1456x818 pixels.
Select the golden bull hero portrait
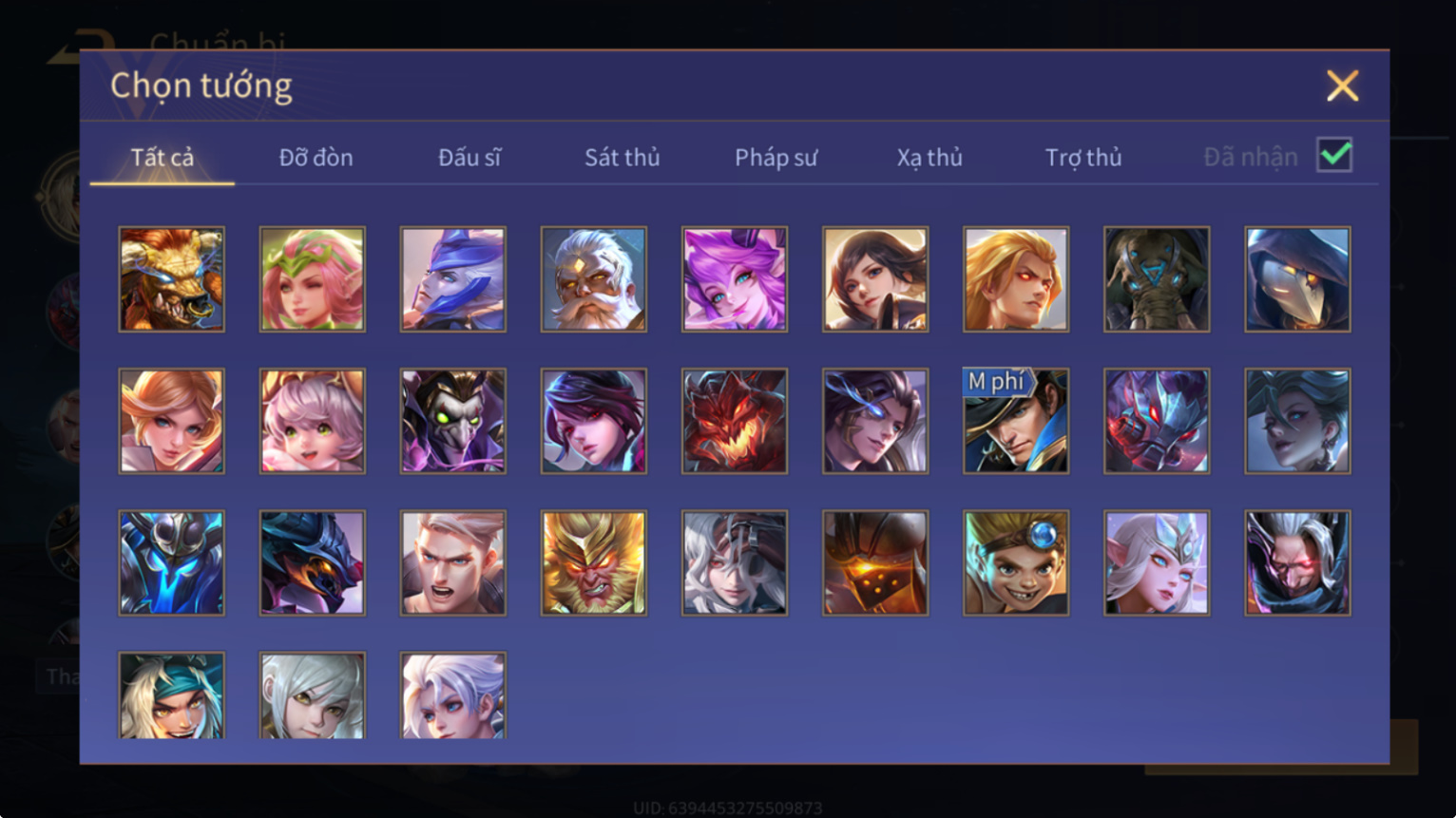pyautogui.click(x=171, y=279)
